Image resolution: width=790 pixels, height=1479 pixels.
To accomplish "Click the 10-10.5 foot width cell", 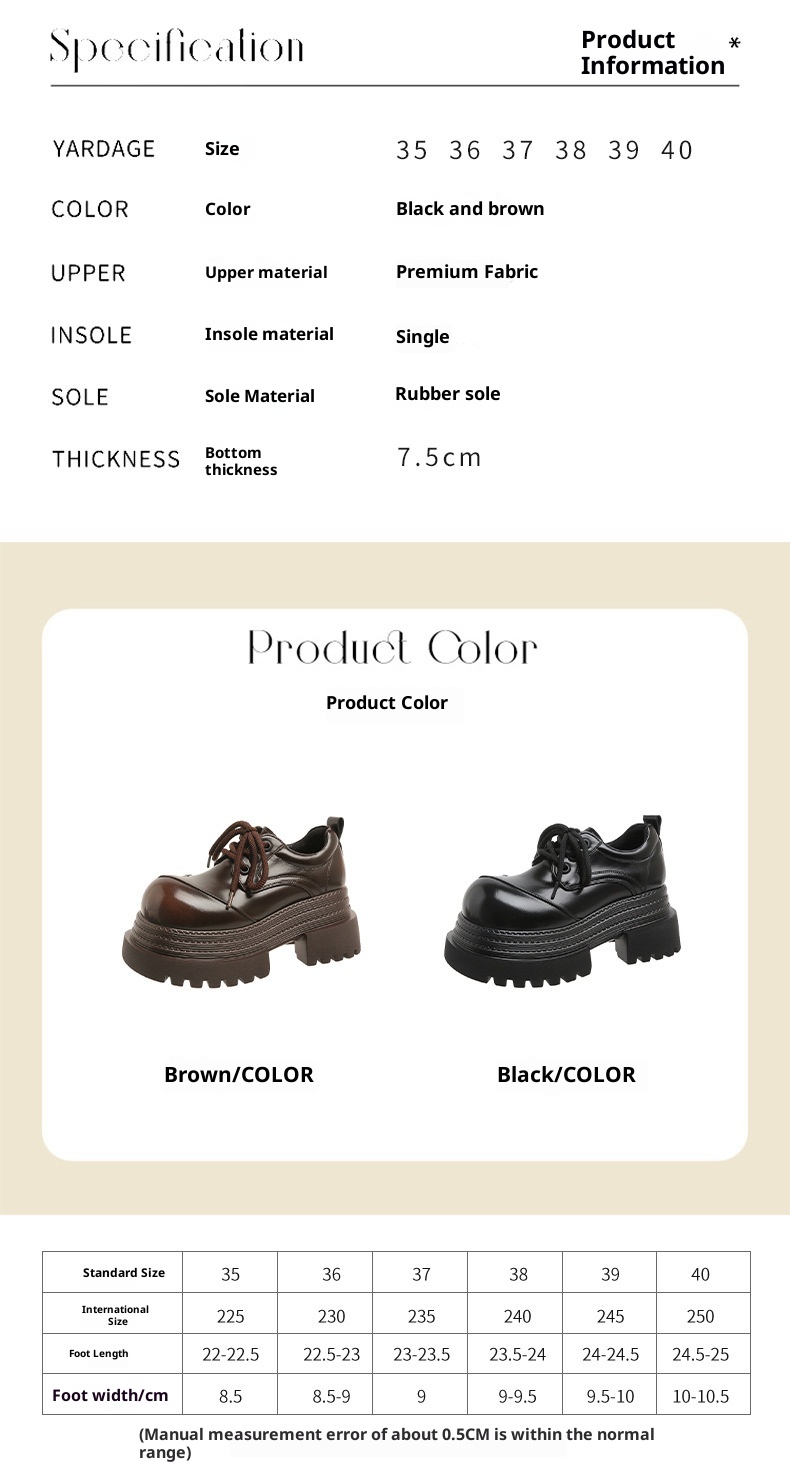I will tap(700, 1396).
